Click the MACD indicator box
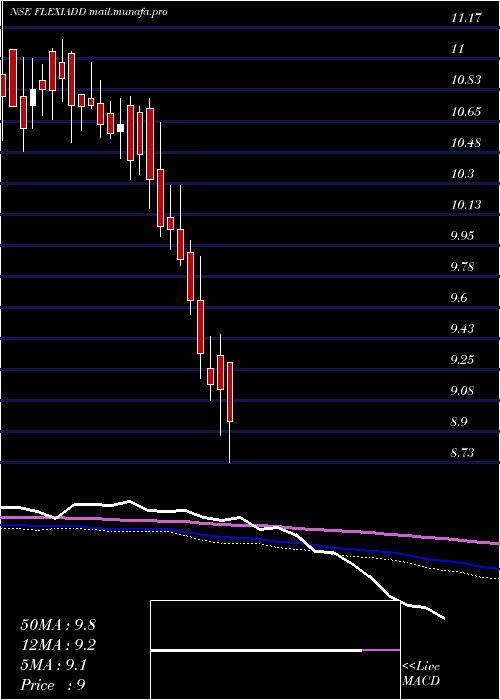This screenshot has width=500, height=700. (275, 650)
